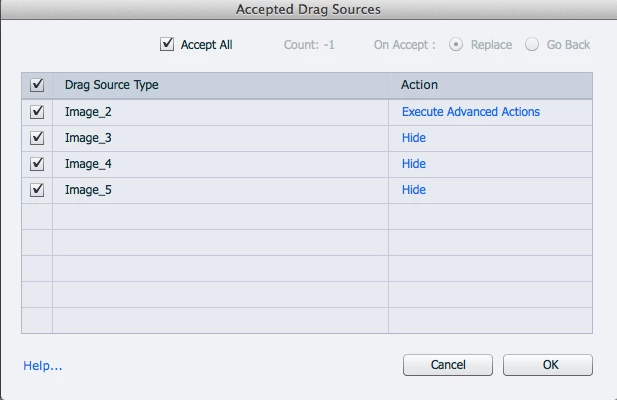
Task: Toggle the Accept All checkbox
Action: click(x=167, y=45)
